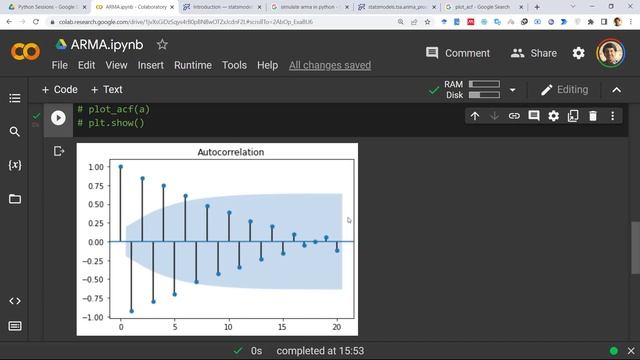Click the '# plt.show()' code line

click(x=111, y=123)
